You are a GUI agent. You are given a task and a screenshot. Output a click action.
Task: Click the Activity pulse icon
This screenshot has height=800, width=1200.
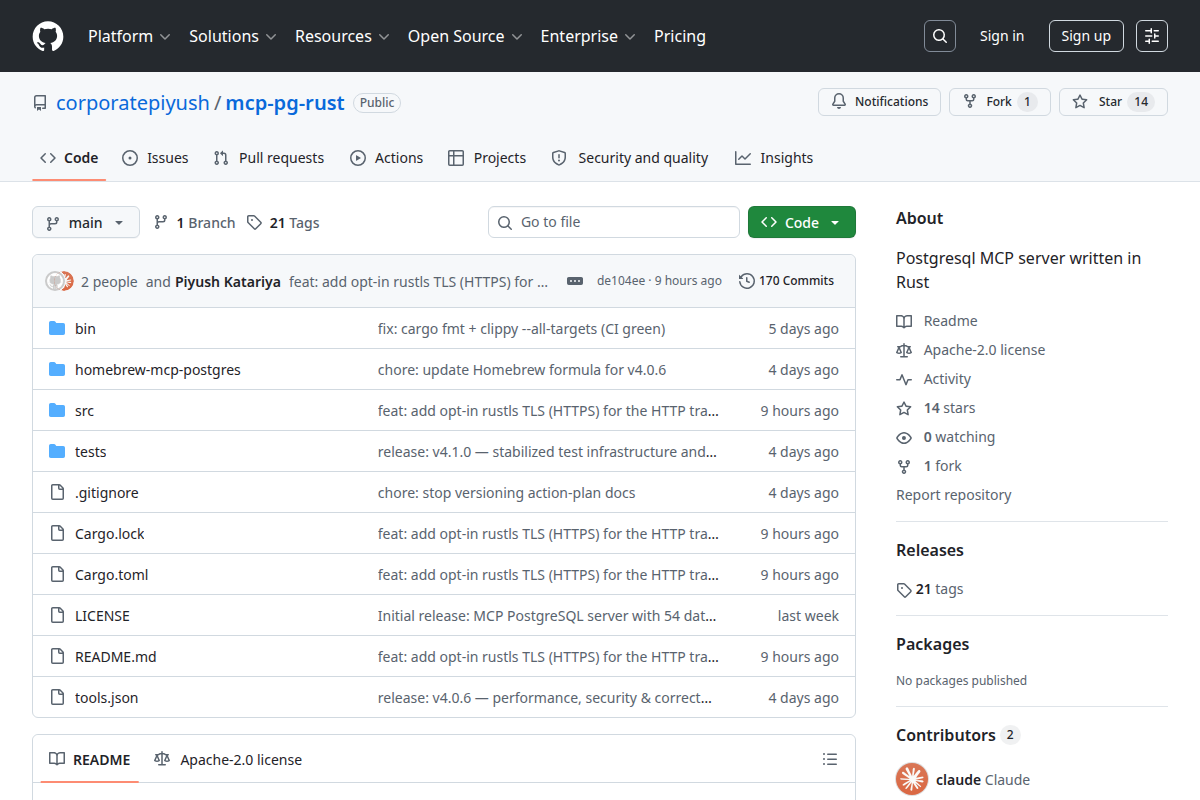(x=904, y=379)
